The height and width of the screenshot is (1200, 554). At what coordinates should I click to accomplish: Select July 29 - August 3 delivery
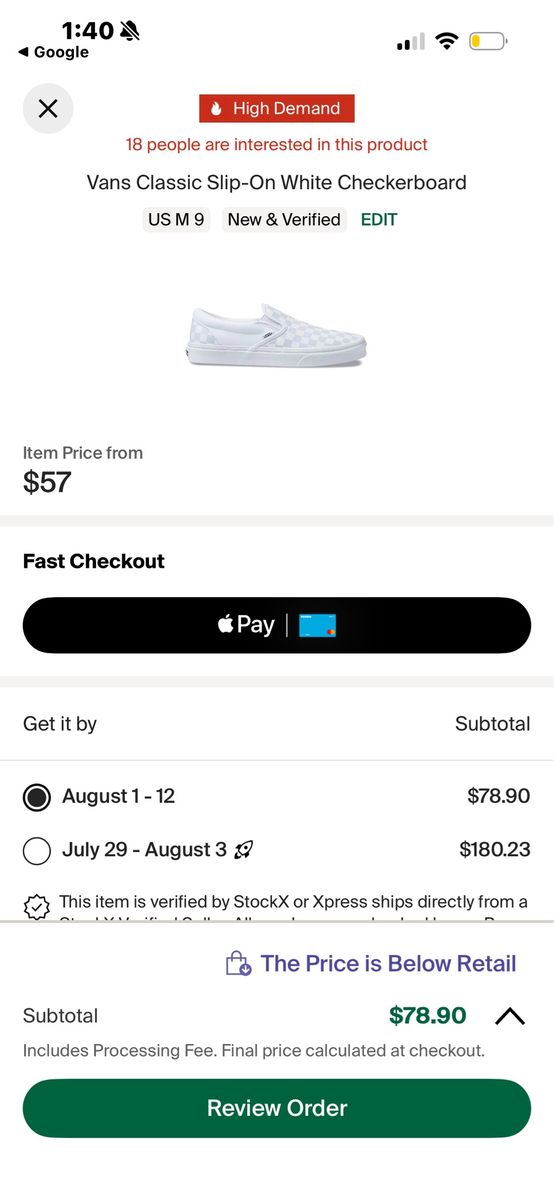(277, 850)
